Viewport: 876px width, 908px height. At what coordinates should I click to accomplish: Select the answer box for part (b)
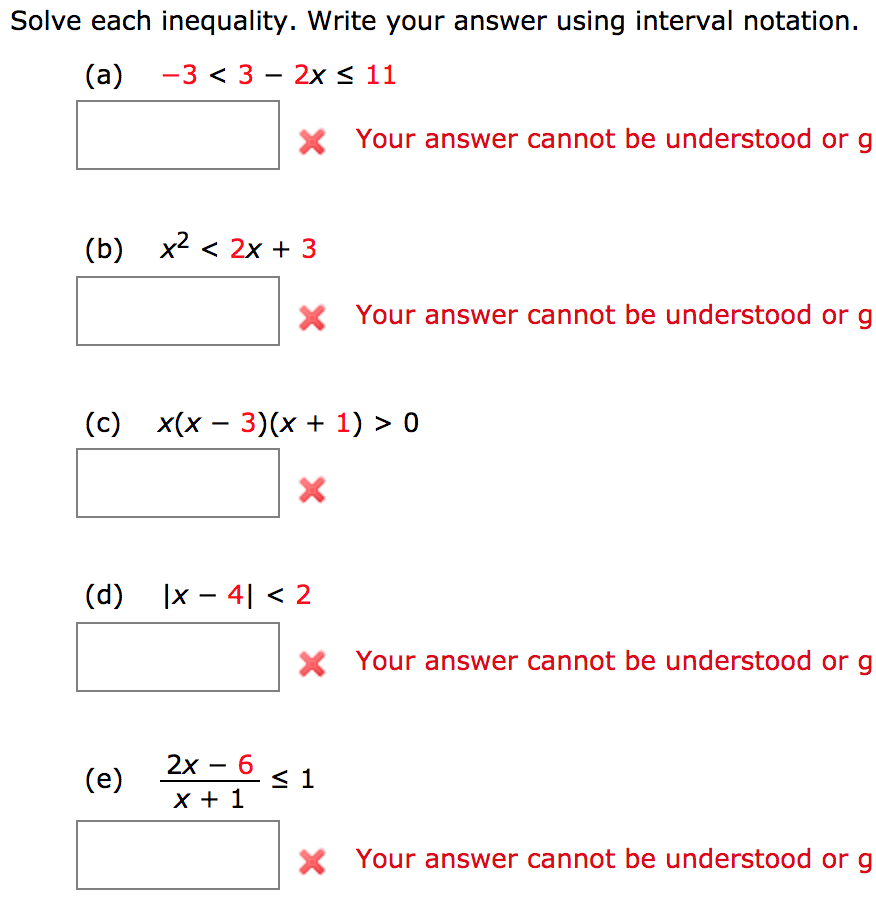pos(177,311)
